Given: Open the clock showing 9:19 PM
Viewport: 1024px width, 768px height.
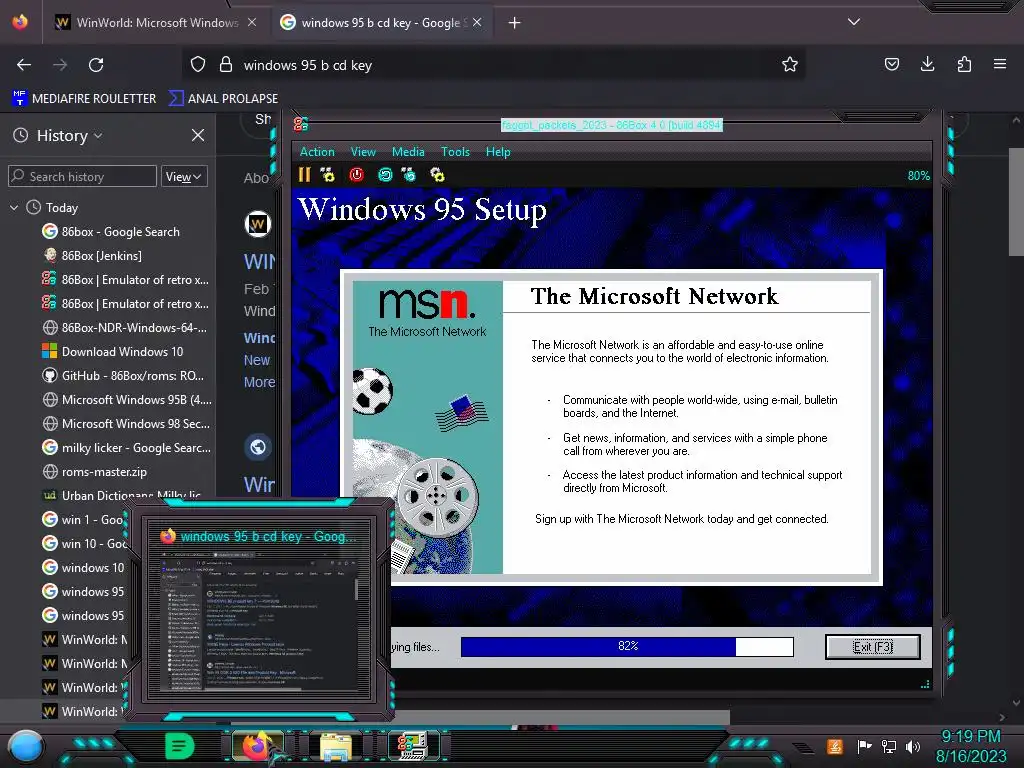Looking at the screenshot, I should pos(971,746).
